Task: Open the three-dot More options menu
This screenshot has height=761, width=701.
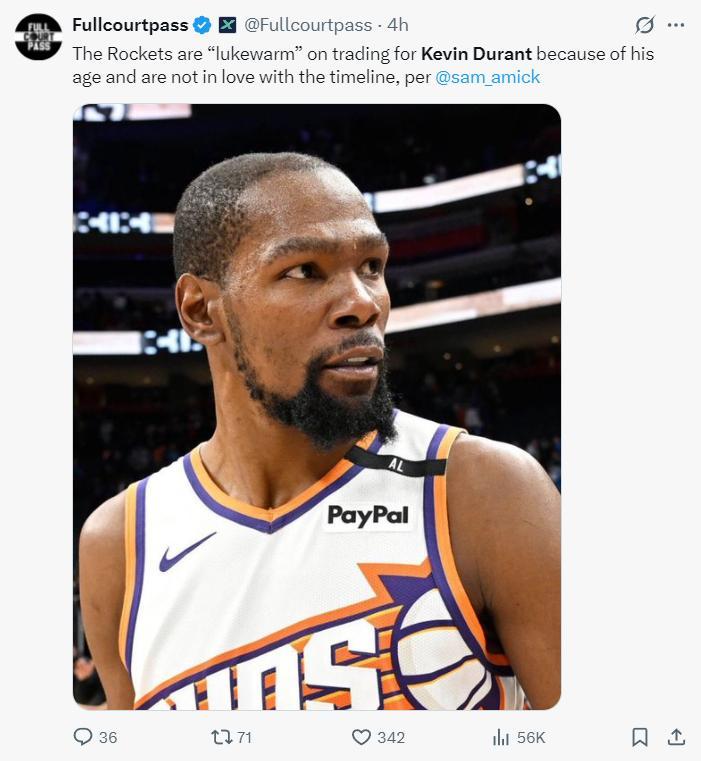Action: point(676,25)
